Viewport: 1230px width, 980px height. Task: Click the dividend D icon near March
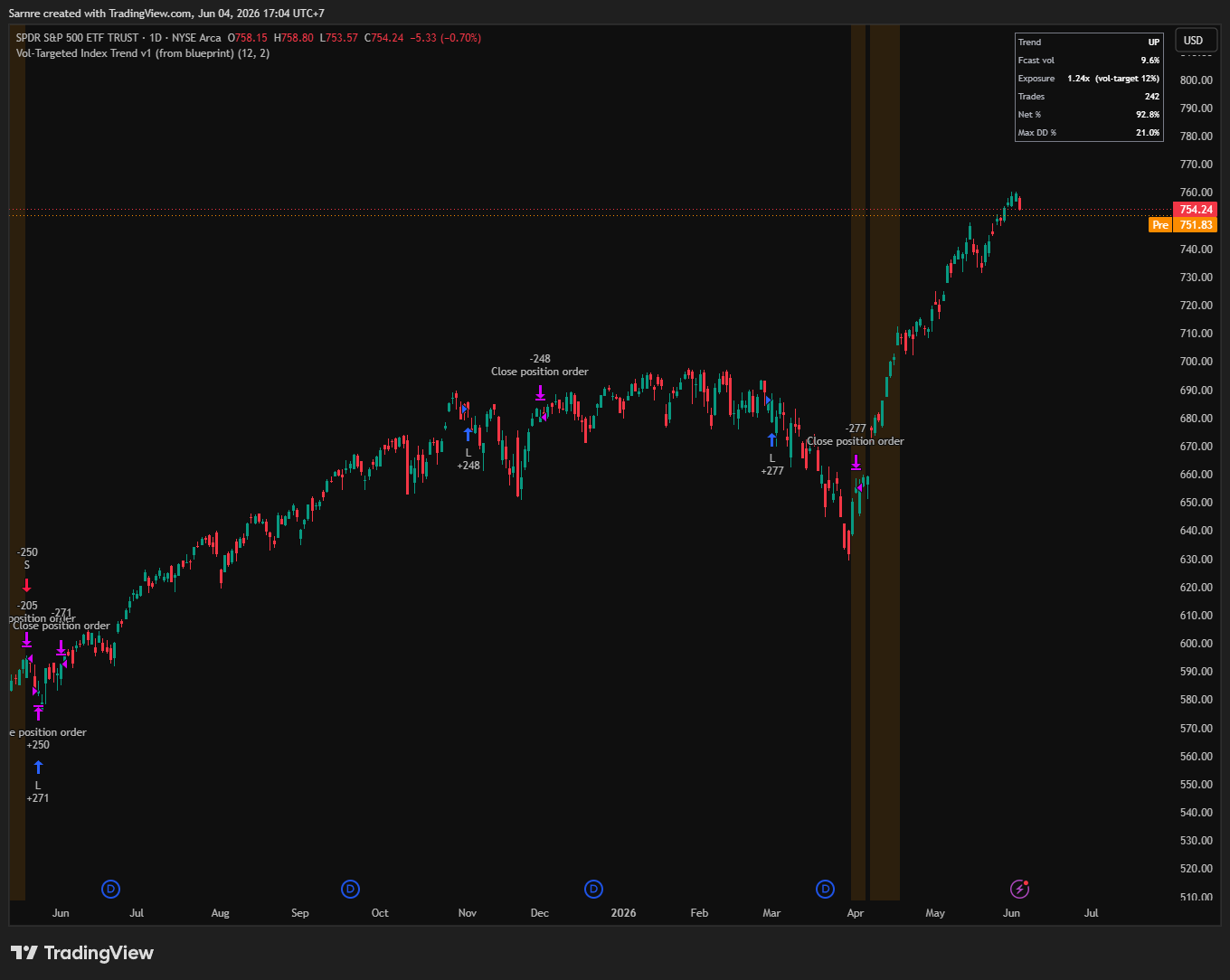(x=826, y=889)
